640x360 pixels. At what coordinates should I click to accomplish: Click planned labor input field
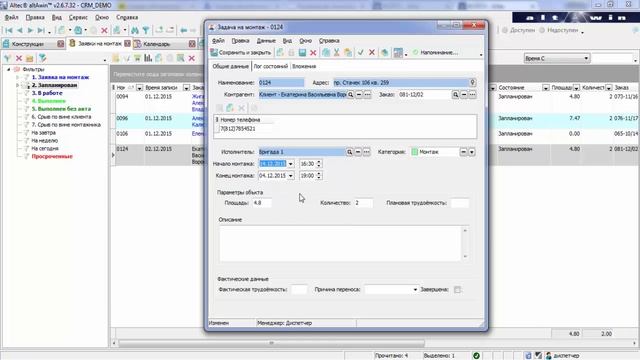point(460,203)
